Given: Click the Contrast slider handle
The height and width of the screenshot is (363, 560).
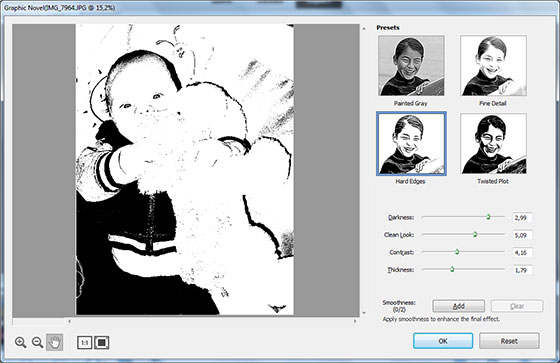Looking at the screenshot, I should [x=457, y=252].
